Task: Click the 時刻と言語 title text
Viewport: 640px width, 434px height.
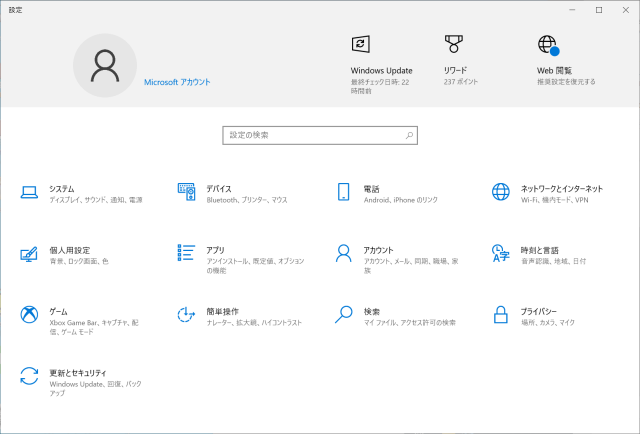Action: click(x=540, y=250)
